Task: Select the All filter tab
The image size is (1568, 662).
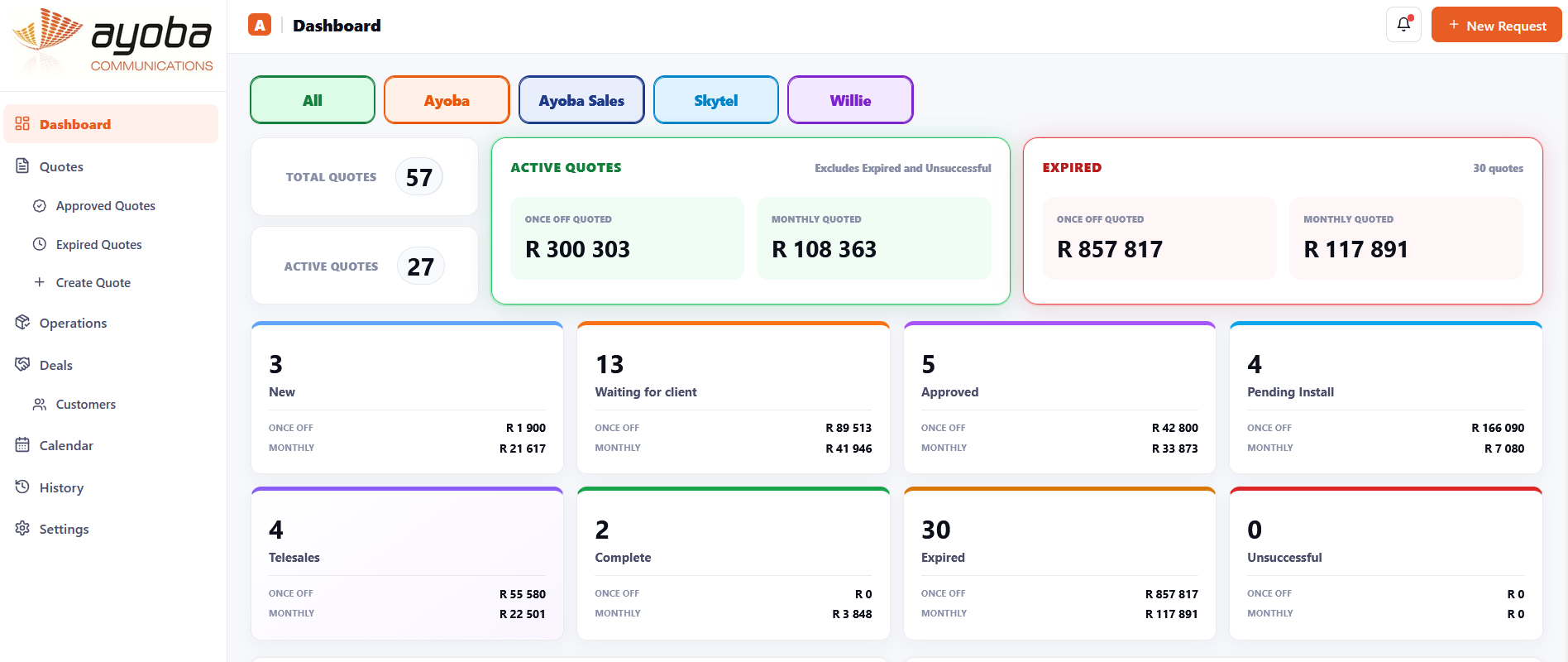Action: (313, 100)
